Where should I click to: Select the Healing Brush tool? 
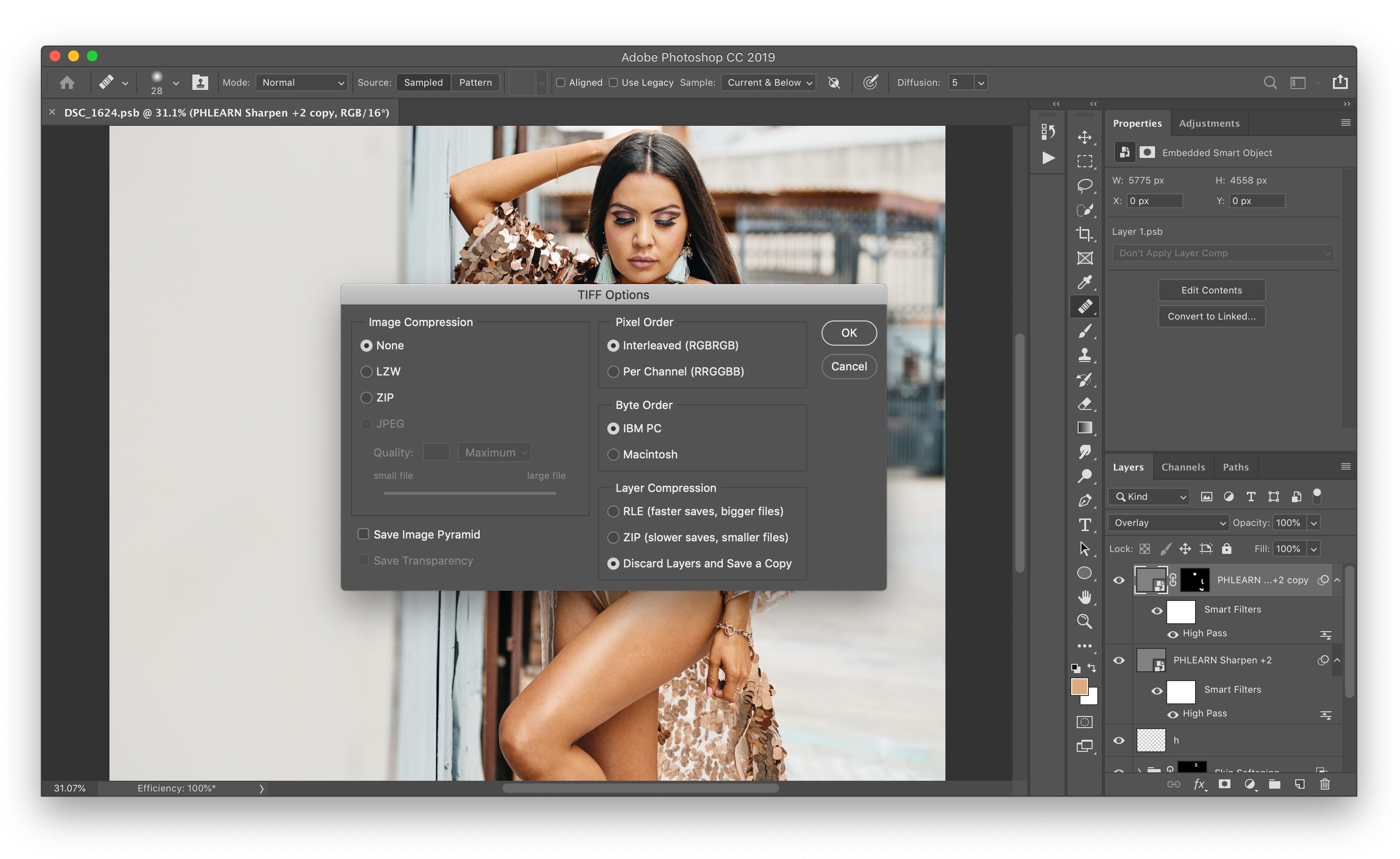pos(1086,307)
